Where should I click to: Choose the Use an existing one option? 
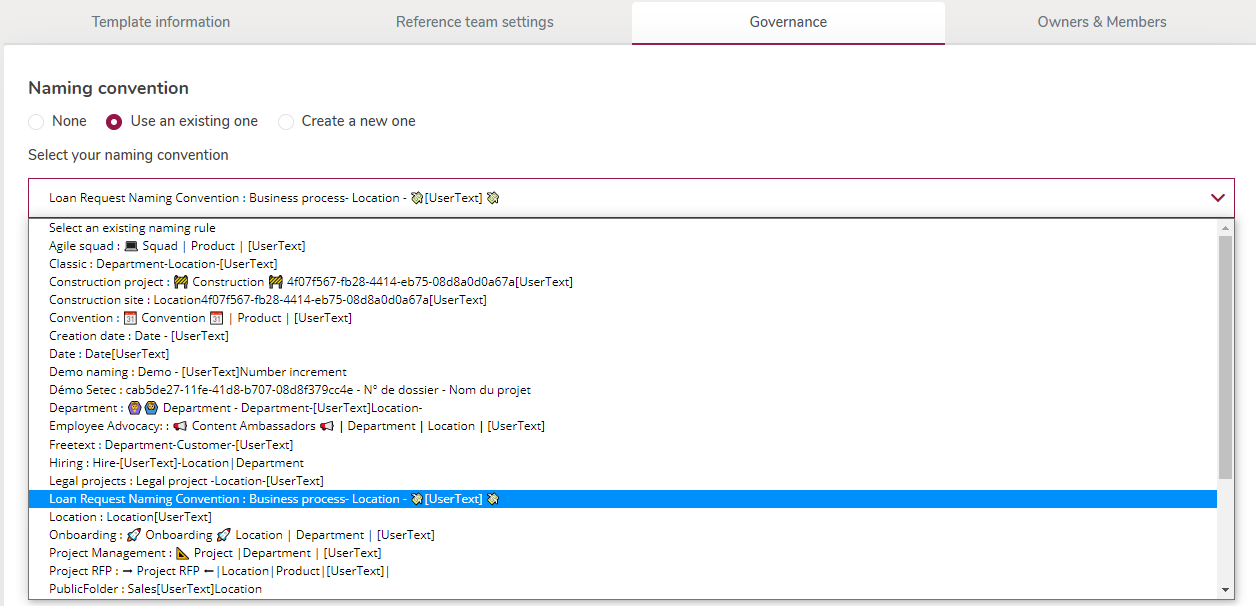(x=114, y=122)
